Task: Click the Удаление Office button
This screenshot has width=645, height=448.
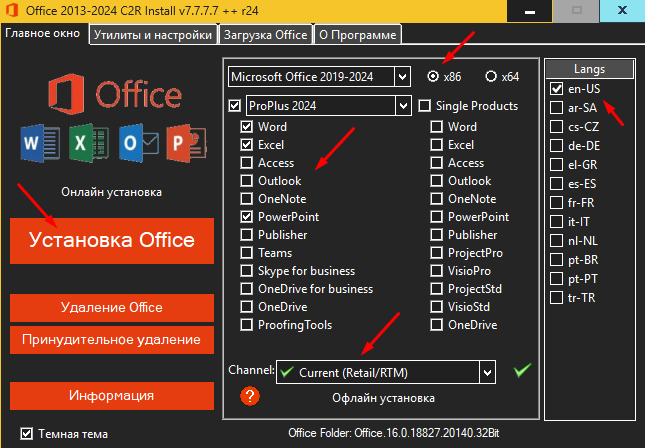Action: (112, 308)
